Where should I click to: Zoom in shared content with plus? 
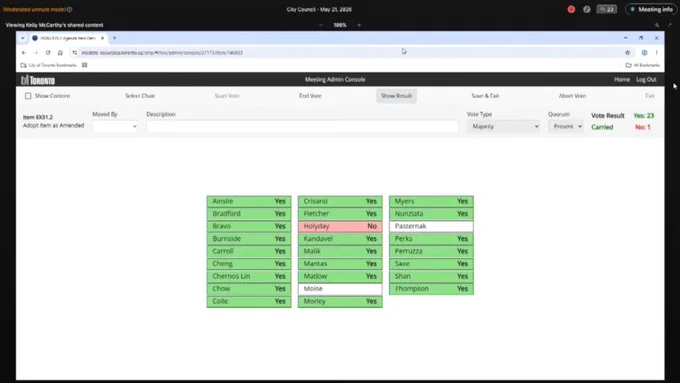(359, 25)
